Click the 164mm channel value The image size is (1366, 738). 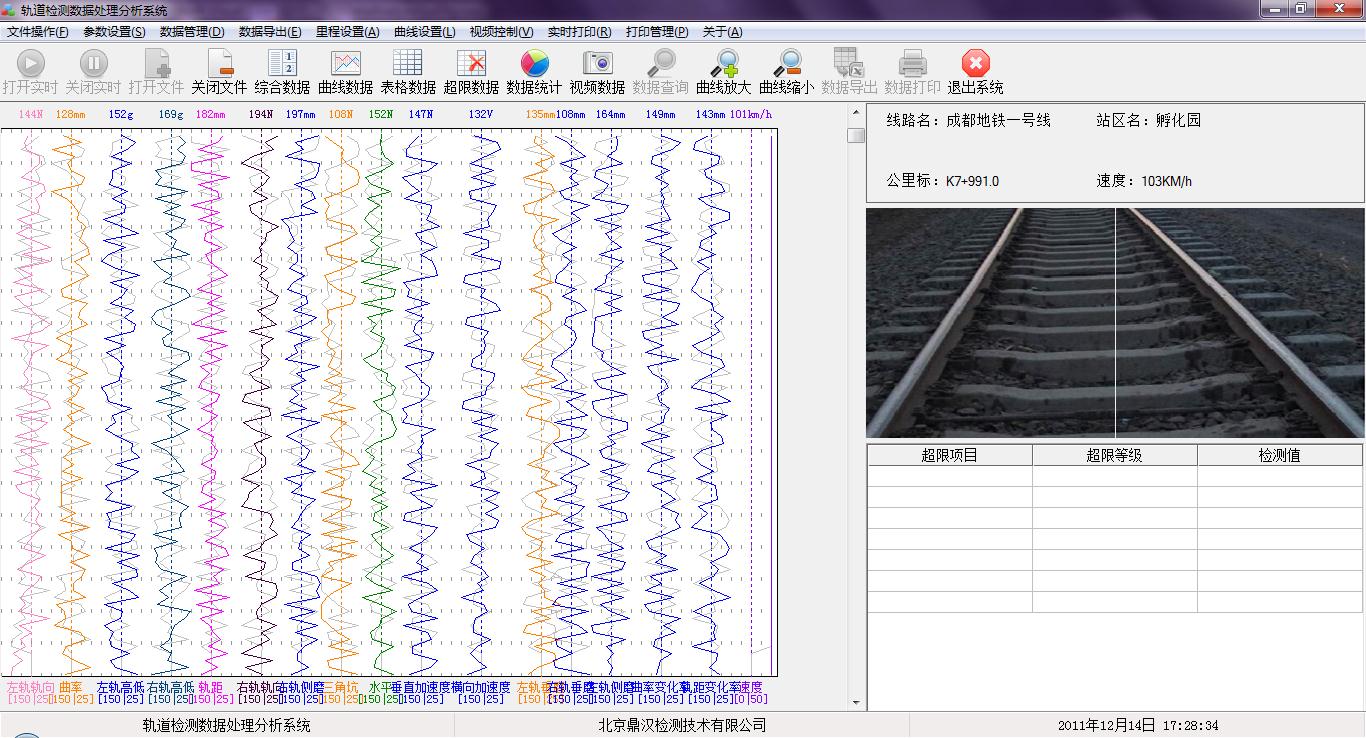pos(611,114)
